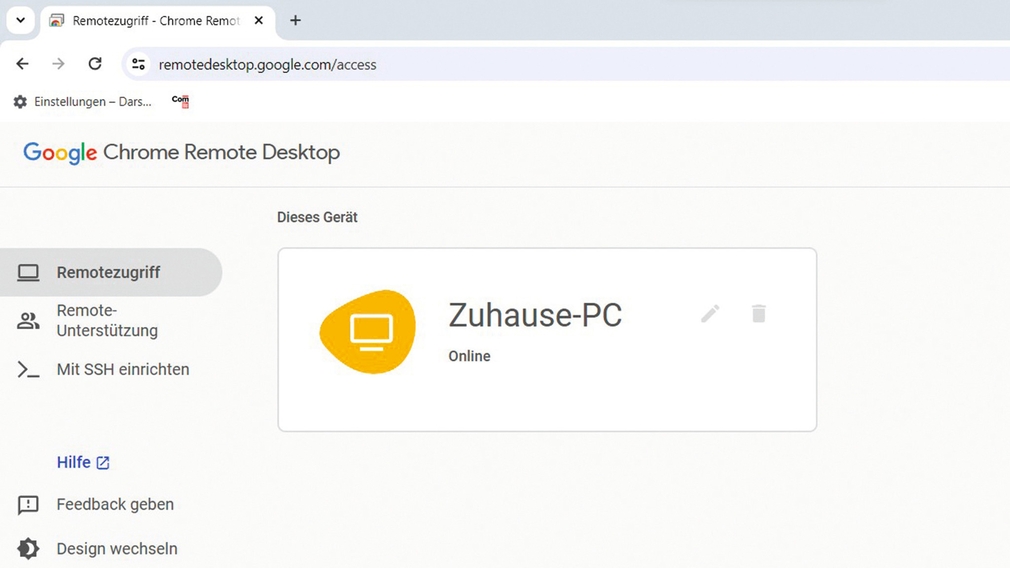The height and width of the screenshot is (568, 1010).
Task: Open Remote-Unterstützung section
Action: 107,320
